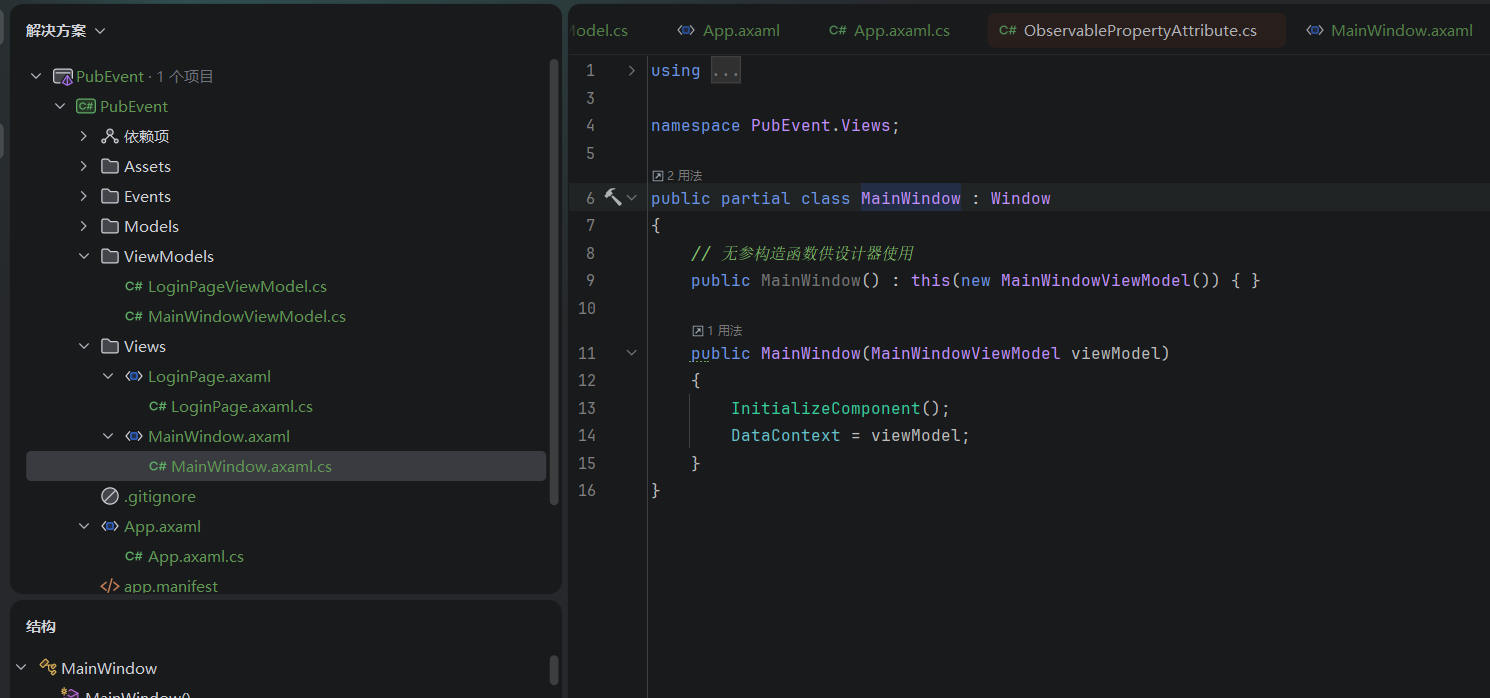Click the Window base class name
The height and width of the screenshot is (698, 1490).
coord(1021,199)
